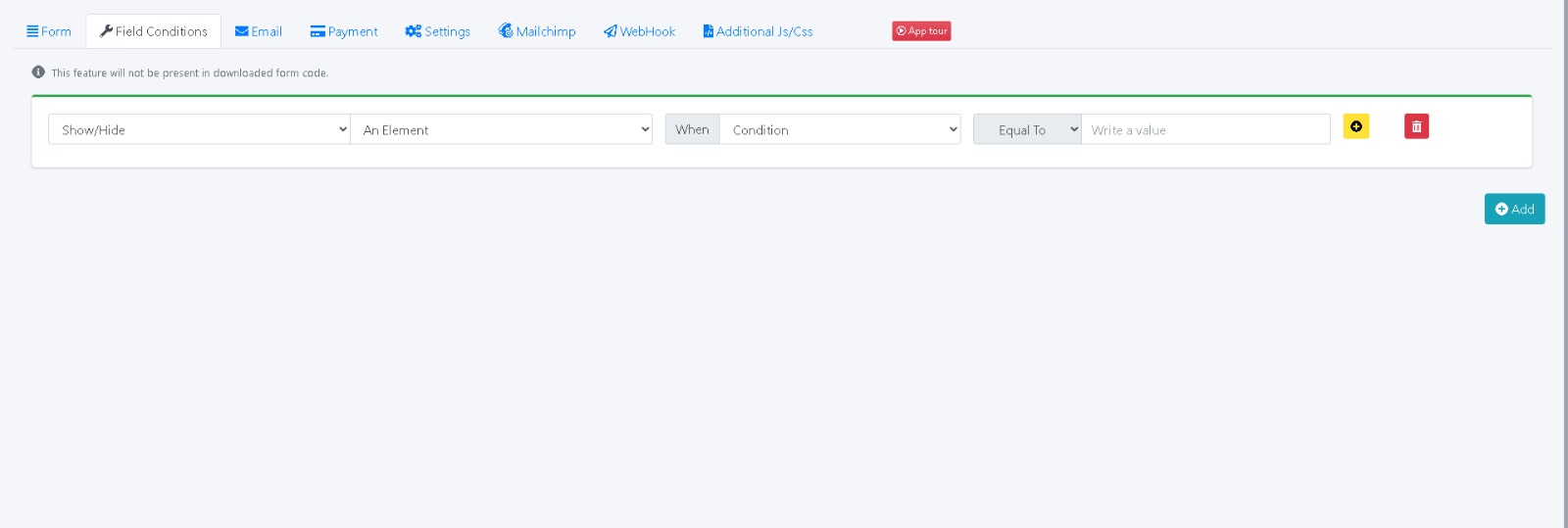The image size is (1568, 528).
Task: Open the Equal To operator dropdown
Action: 1027,129
